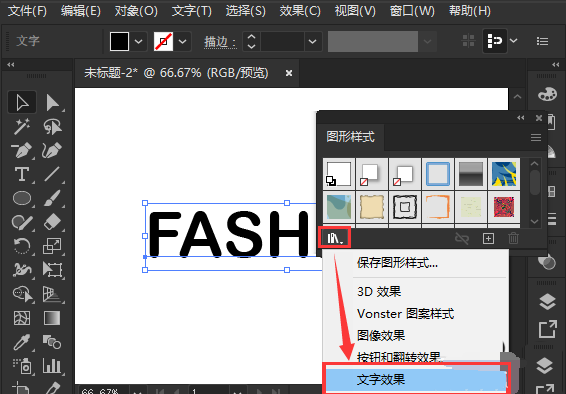566x394 pixels.
Task: Select the Blend tool
Action: (53, 342)
